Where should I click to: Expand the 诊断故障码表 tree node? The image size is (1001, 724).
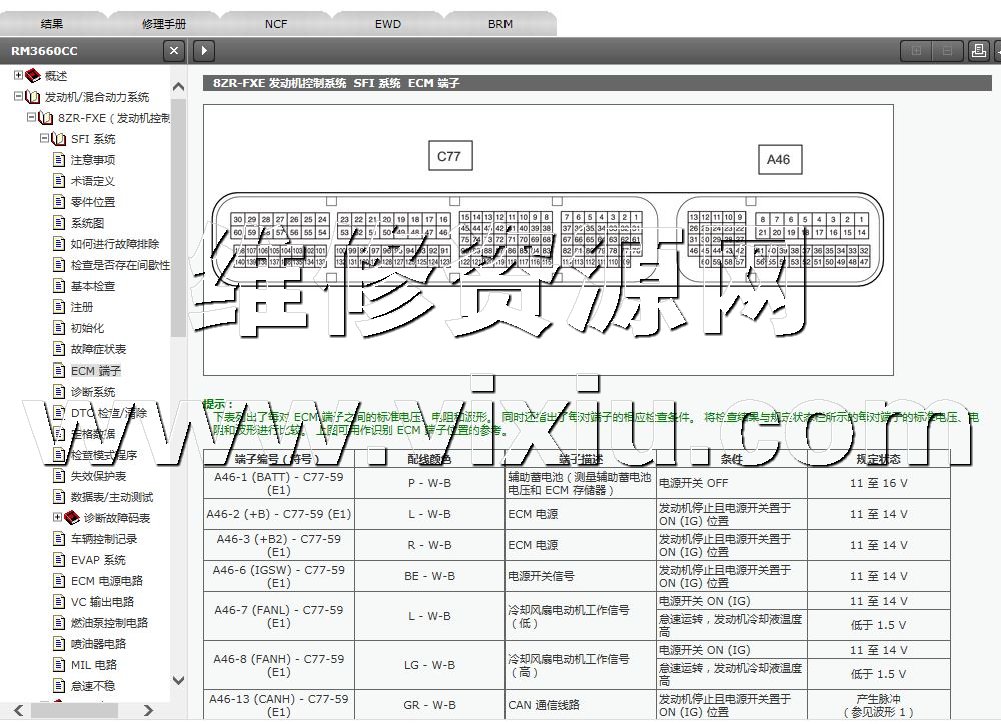pyautogui.click(x=57, y=517)
